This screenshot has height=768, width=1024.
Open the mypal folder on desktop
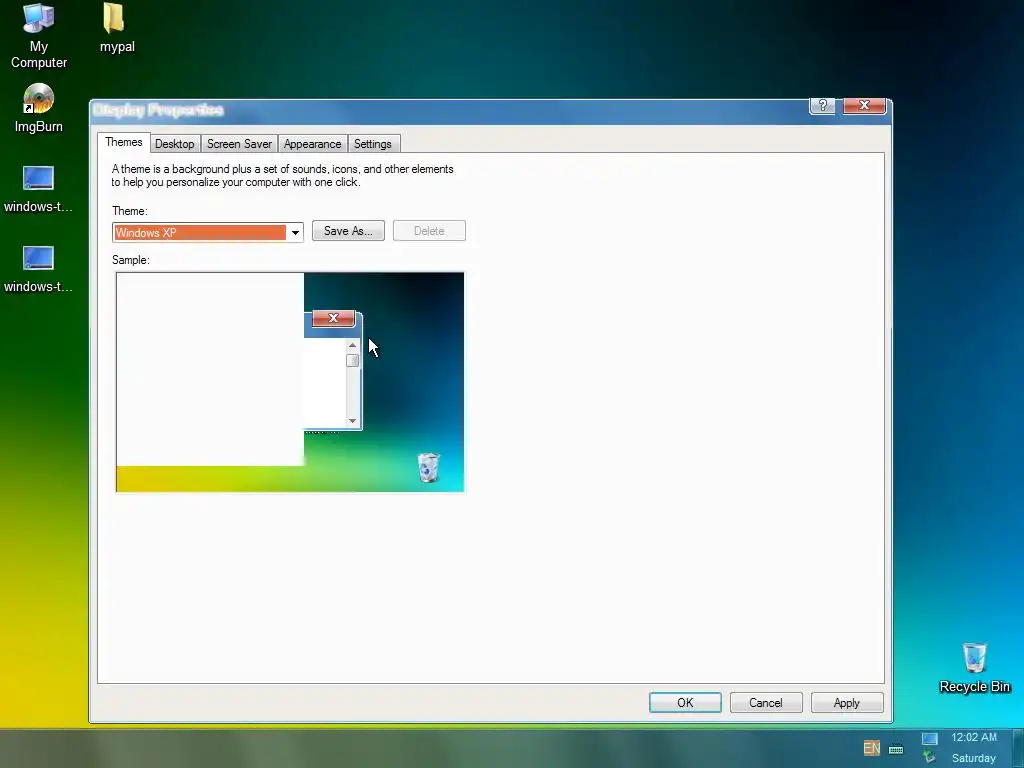[116, 29]
